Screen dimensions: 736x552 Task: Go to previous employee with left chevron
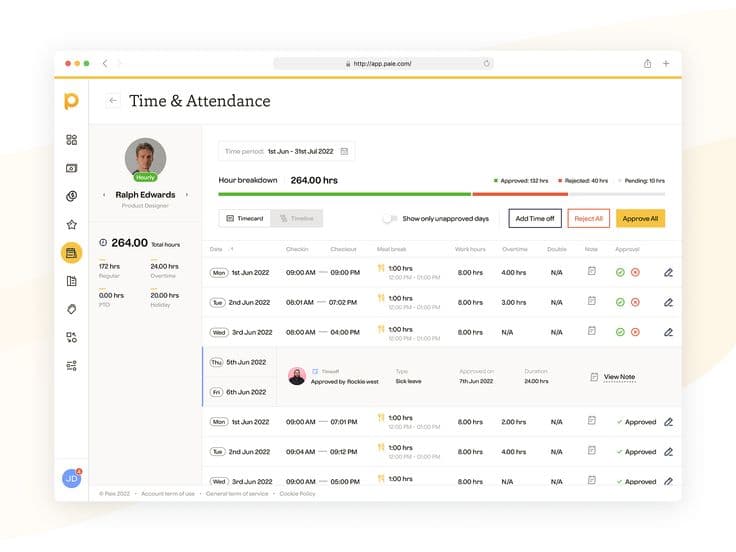click(105, 195)
